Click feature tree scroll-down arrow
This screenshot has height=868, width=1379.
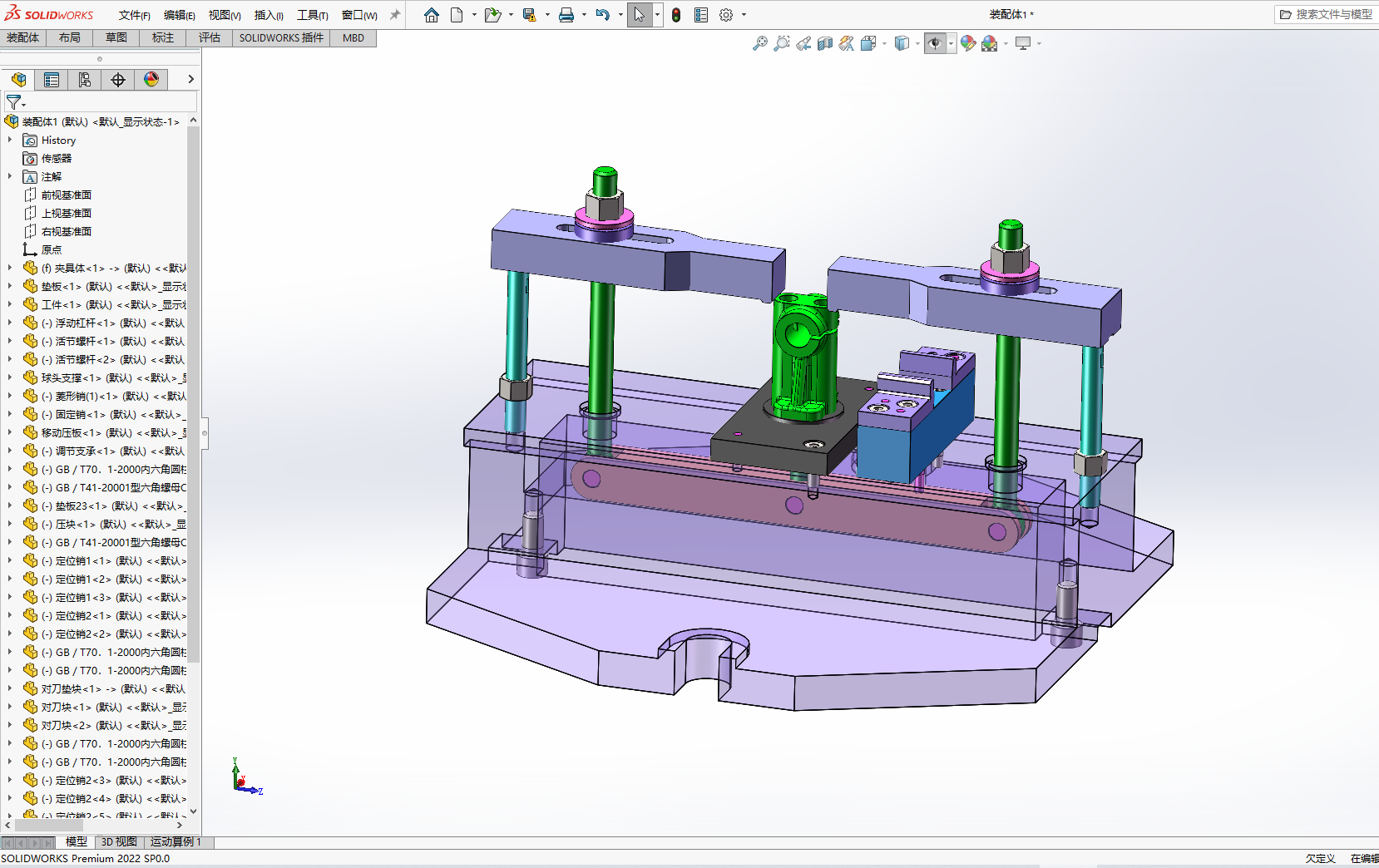(193, 811)
